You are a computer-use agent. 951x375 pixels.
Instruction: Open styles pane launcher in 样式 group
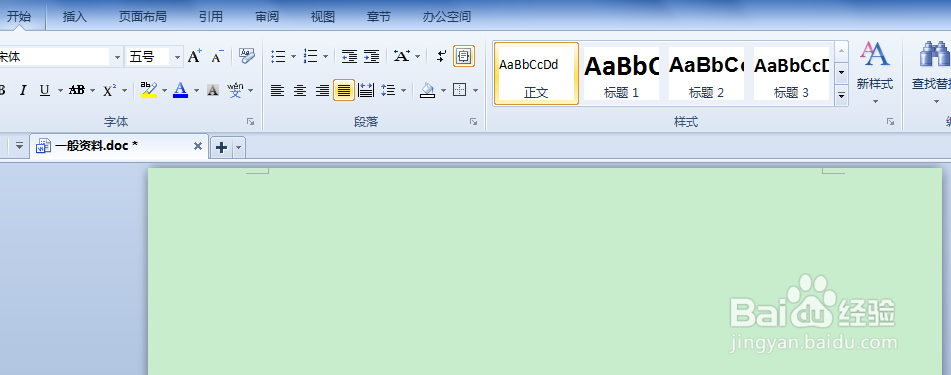[x=890, y=122]
